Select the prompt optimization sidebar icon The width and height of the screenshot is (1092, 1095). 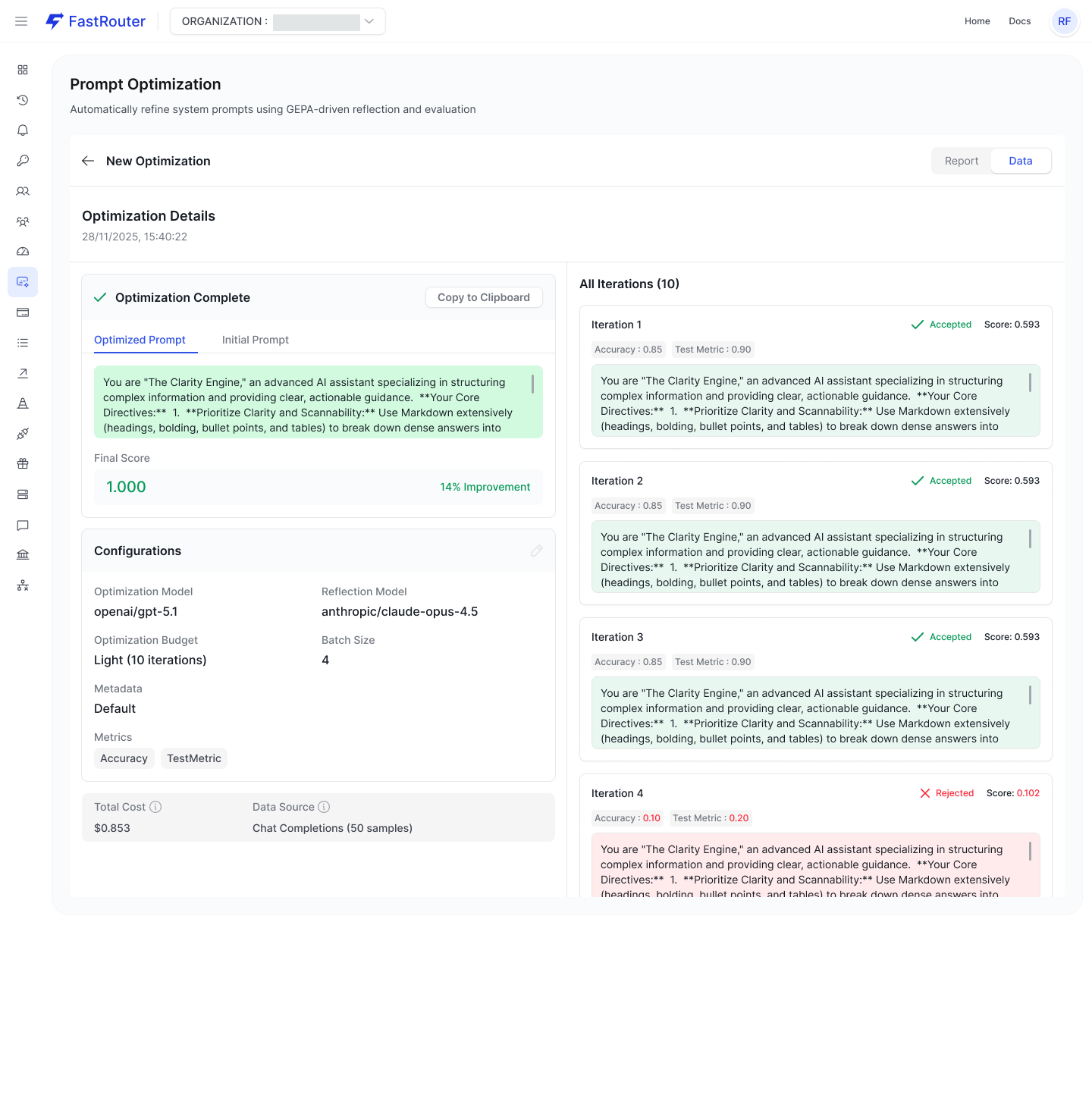point(23,282)
